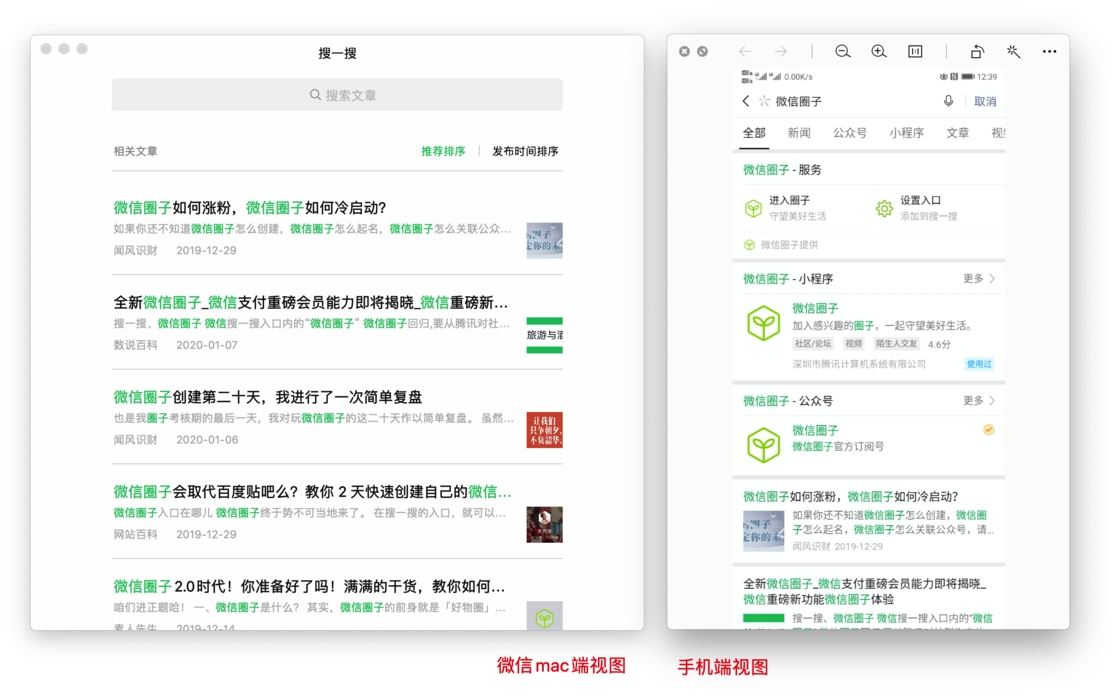
Task: Tap the microphone voice search icon
Action: click(948, 101)
